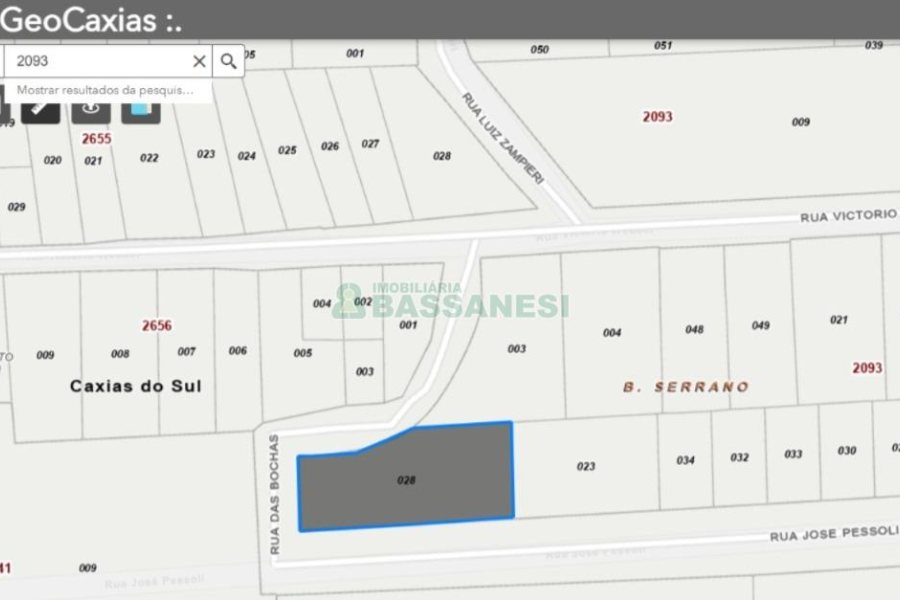The width and height of the screenshot is (900, 600).
Task: Click the search magnifier icon
Action: (x=229, y=61)
